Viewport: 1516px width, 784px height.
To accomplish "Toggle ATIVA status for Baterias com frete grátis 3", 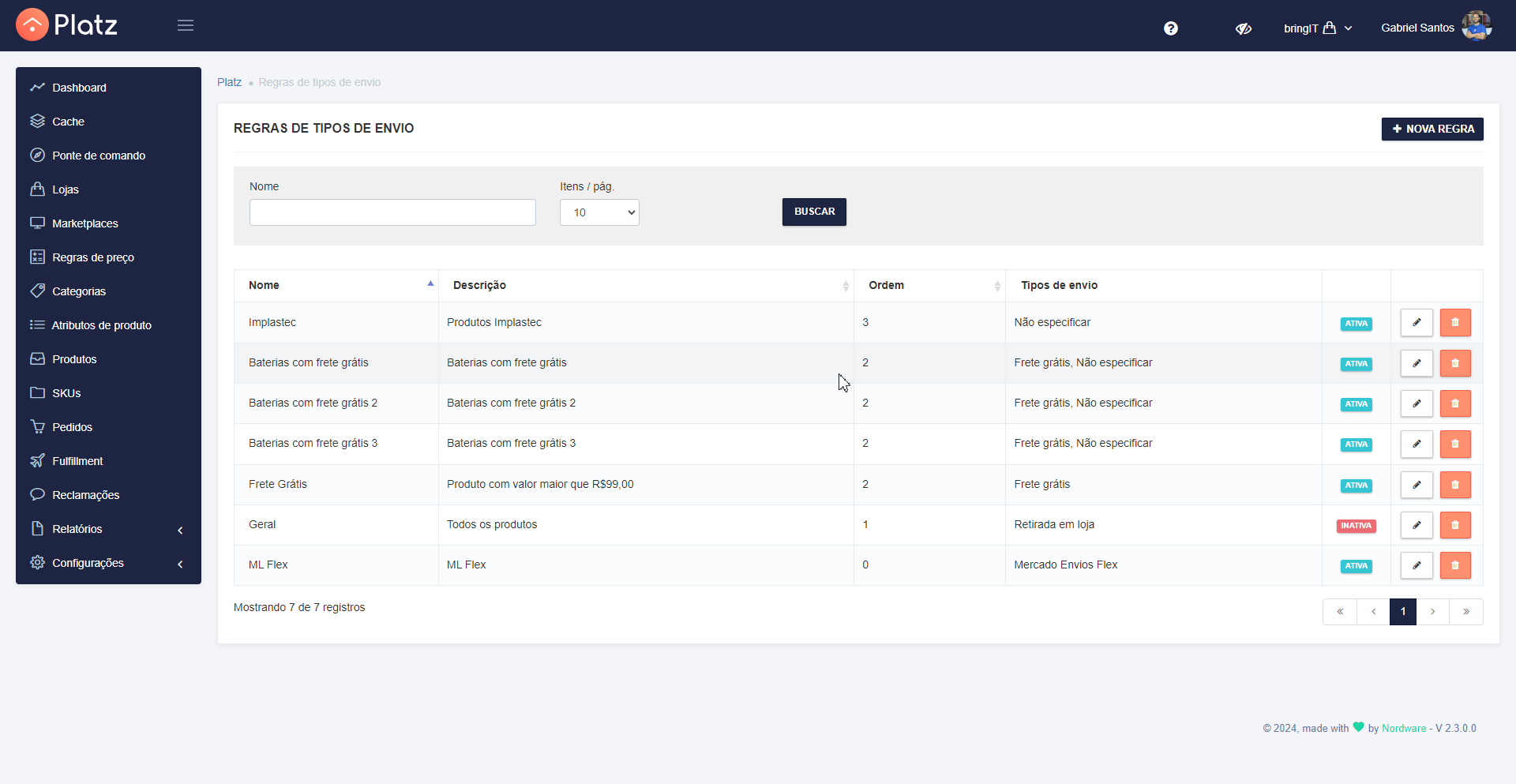I will point(1356,445).
